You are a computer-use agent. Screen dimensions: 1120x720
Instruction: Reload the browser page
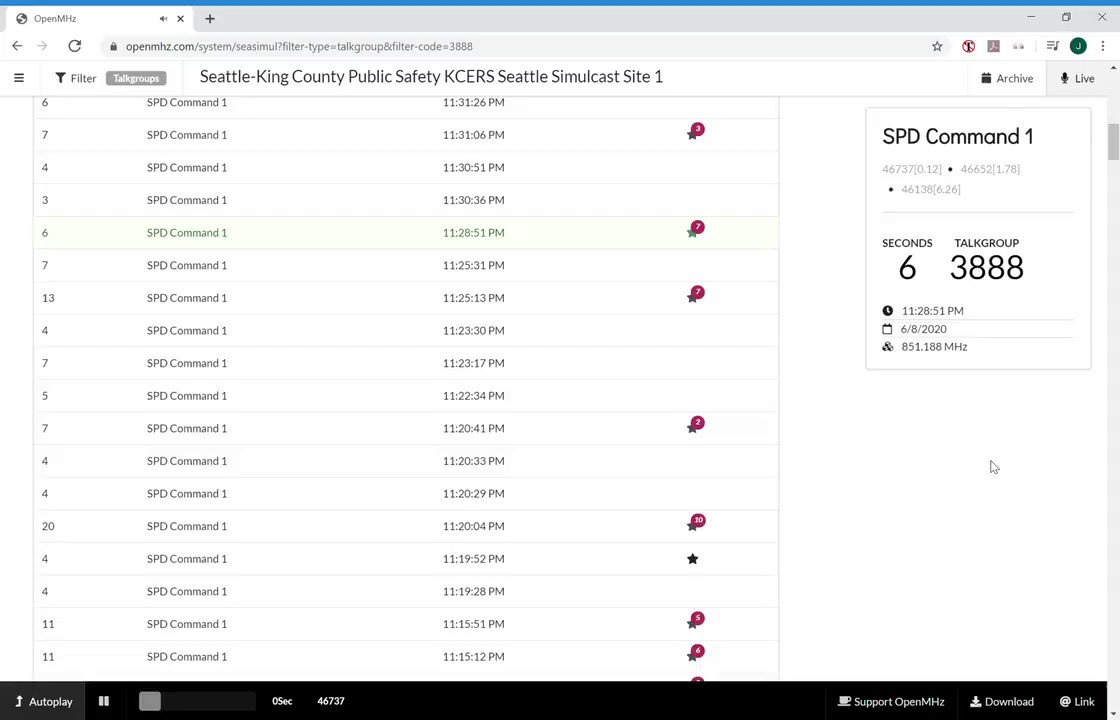click(x=74, y=46)
